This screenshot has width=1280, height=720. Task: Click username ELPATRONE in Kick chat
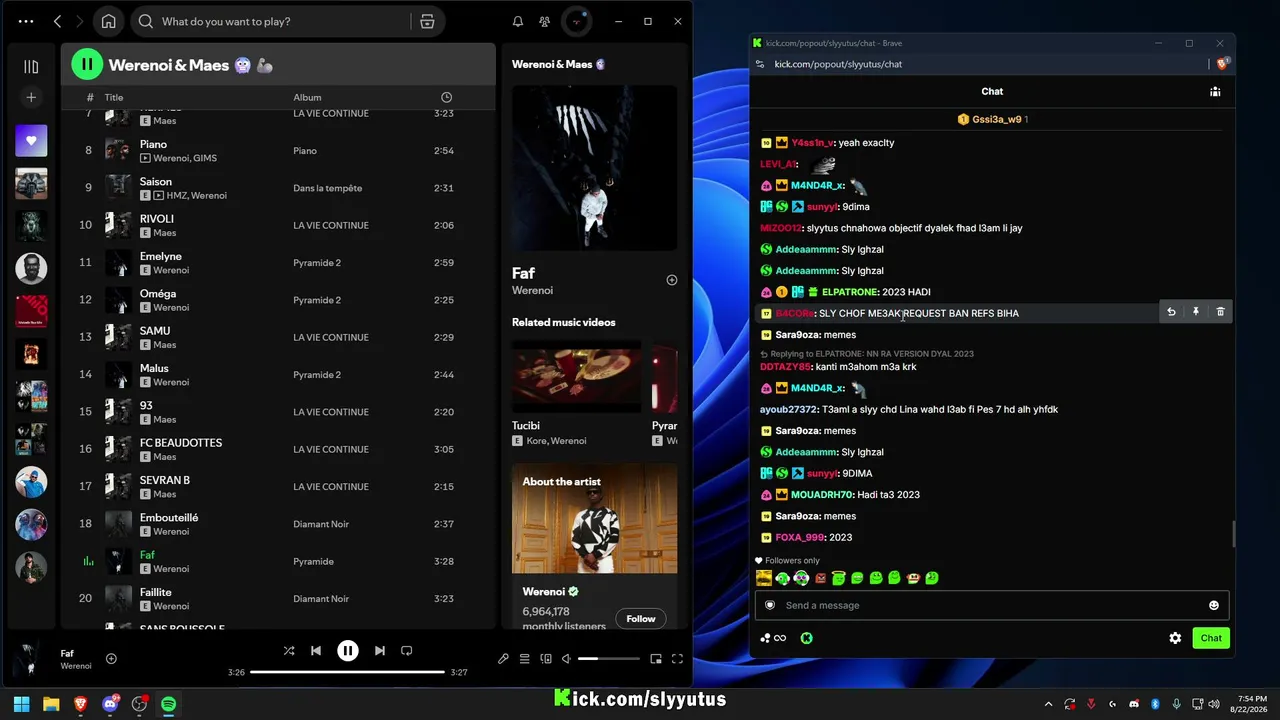[x=849, y=292]
